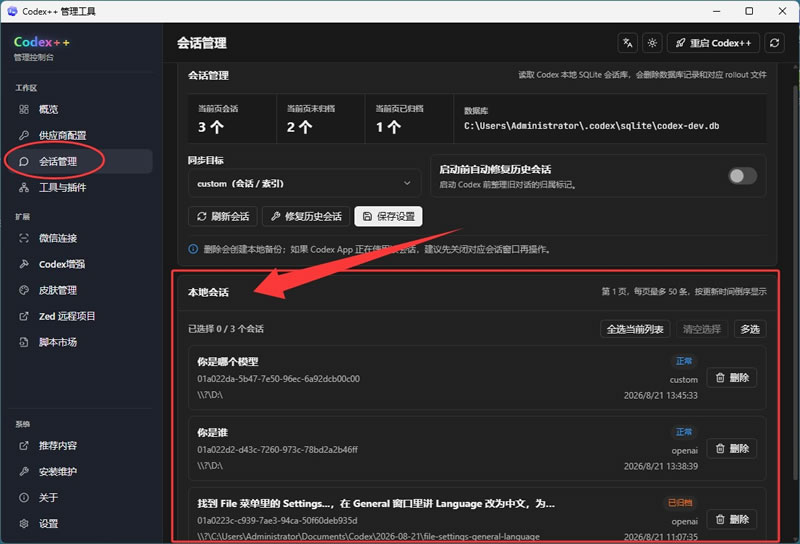Select the 你是哪个模型 session title
800x544 pixels.
[x=228, y=362]
